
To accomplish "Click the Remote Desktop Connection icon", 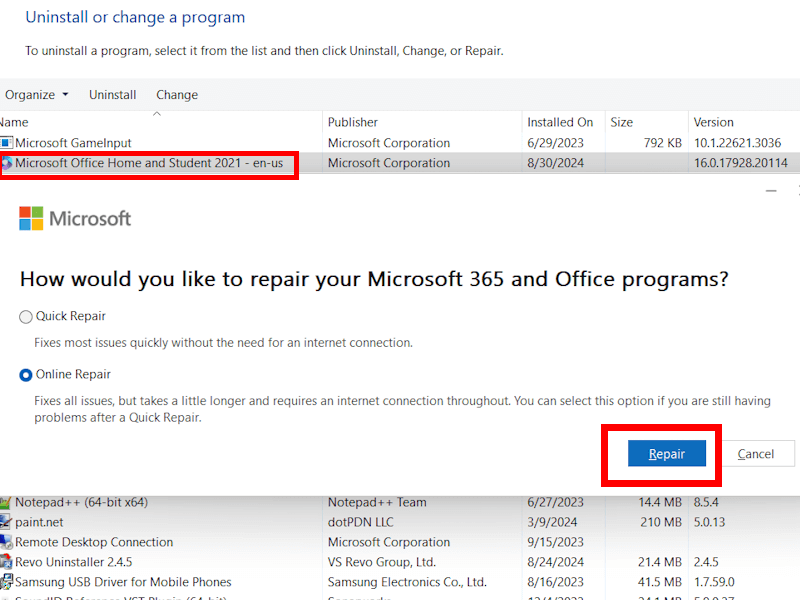I will click(6, 542).
